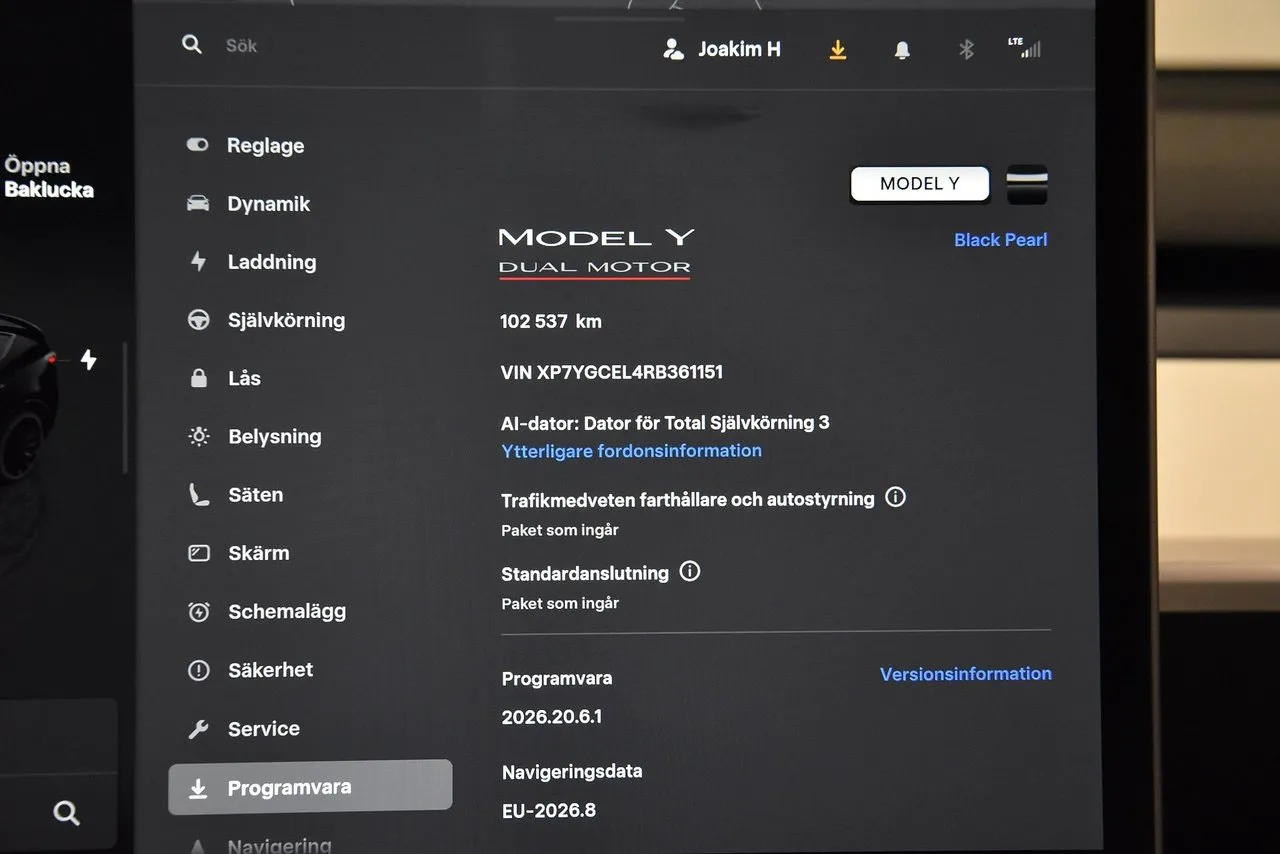
Task: Click the search magnifier icon beside Sök
Action: pos(192,45)
